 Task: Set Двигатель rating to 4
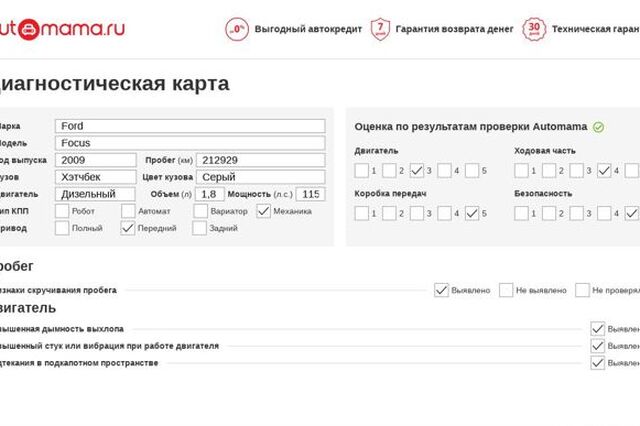click(444, 171)
